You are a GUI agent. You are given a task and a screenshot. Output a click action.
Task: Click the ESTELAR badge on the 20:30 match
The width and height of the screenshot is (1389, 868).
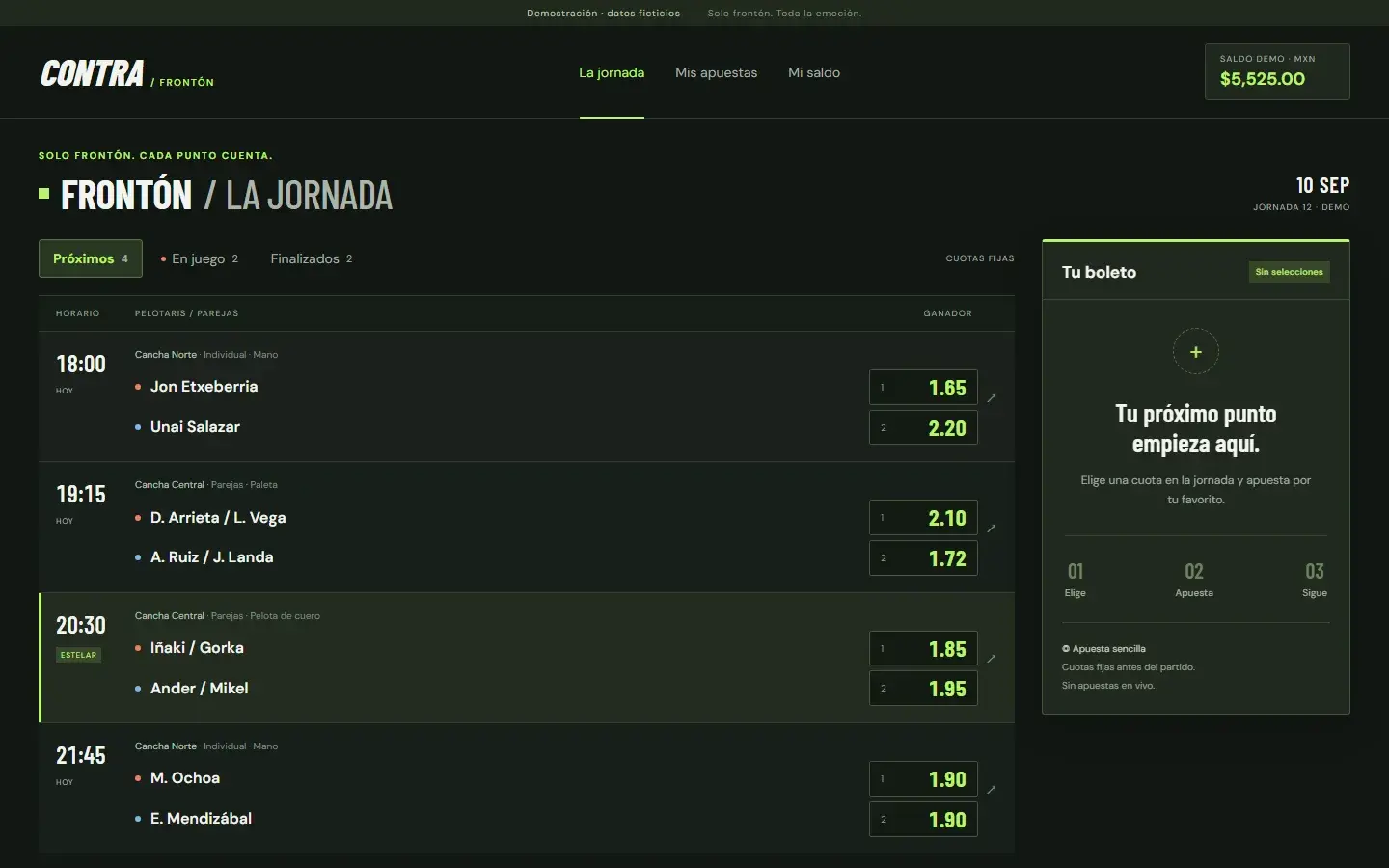click(78, 655)
